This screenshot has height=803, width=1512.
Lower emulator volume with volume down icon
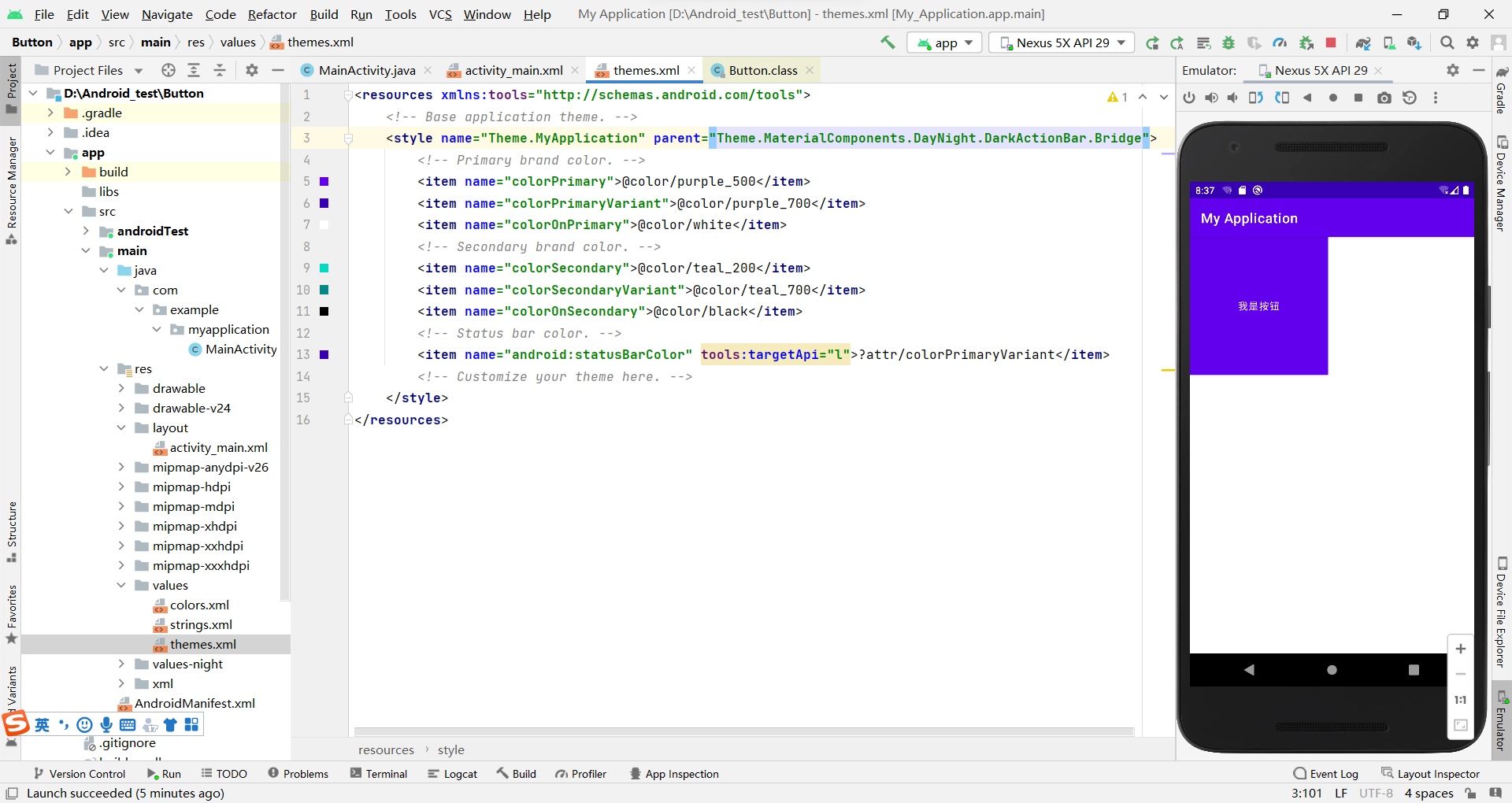tap(1233, 97)
